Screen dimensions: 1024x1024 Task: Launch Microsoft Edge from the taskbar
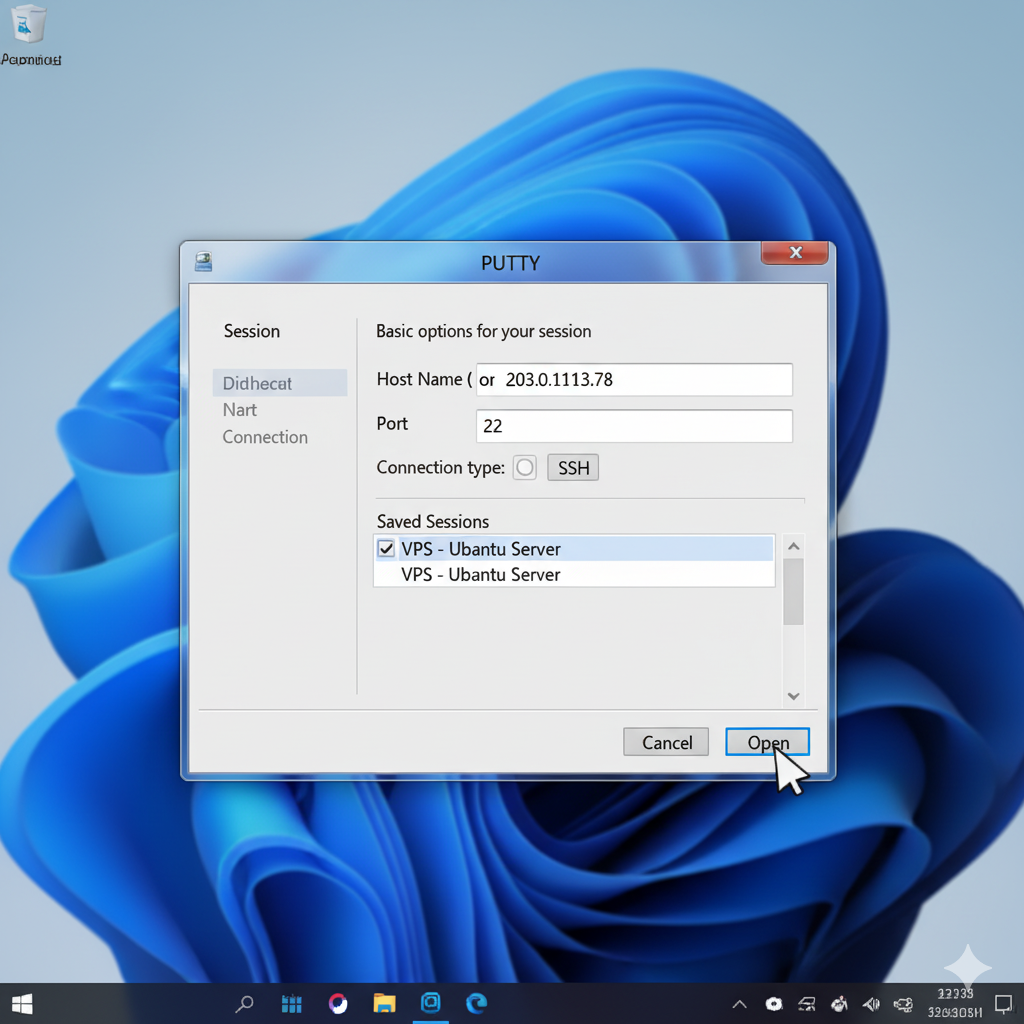point(476,1004)
